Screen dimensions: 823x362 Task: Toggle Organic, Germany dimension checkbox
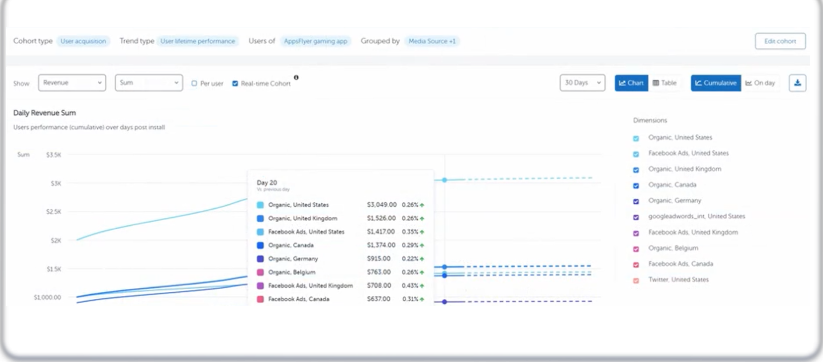[x=636, y=201]
